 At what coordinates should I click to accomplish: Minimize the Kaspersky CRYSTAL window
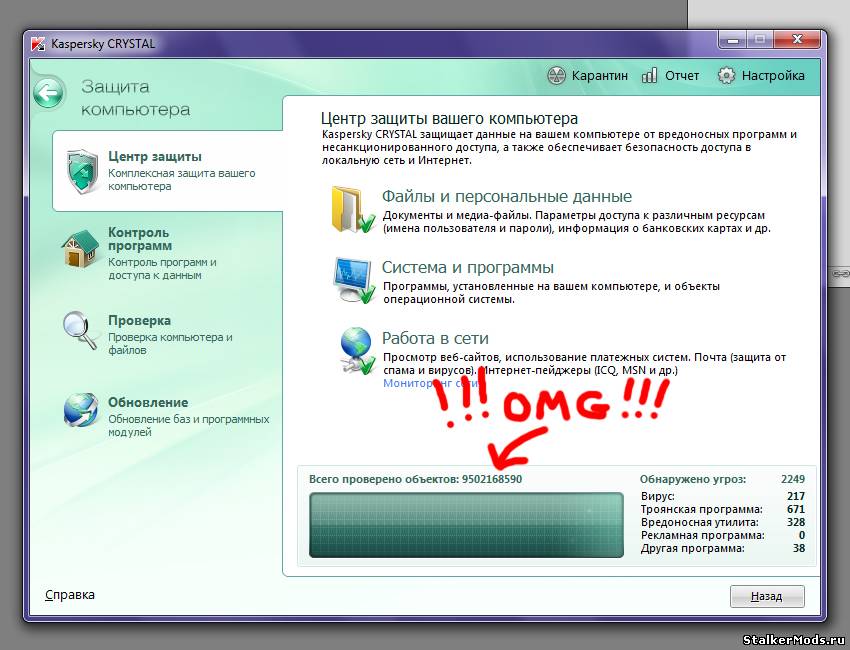tap(732, 40)
